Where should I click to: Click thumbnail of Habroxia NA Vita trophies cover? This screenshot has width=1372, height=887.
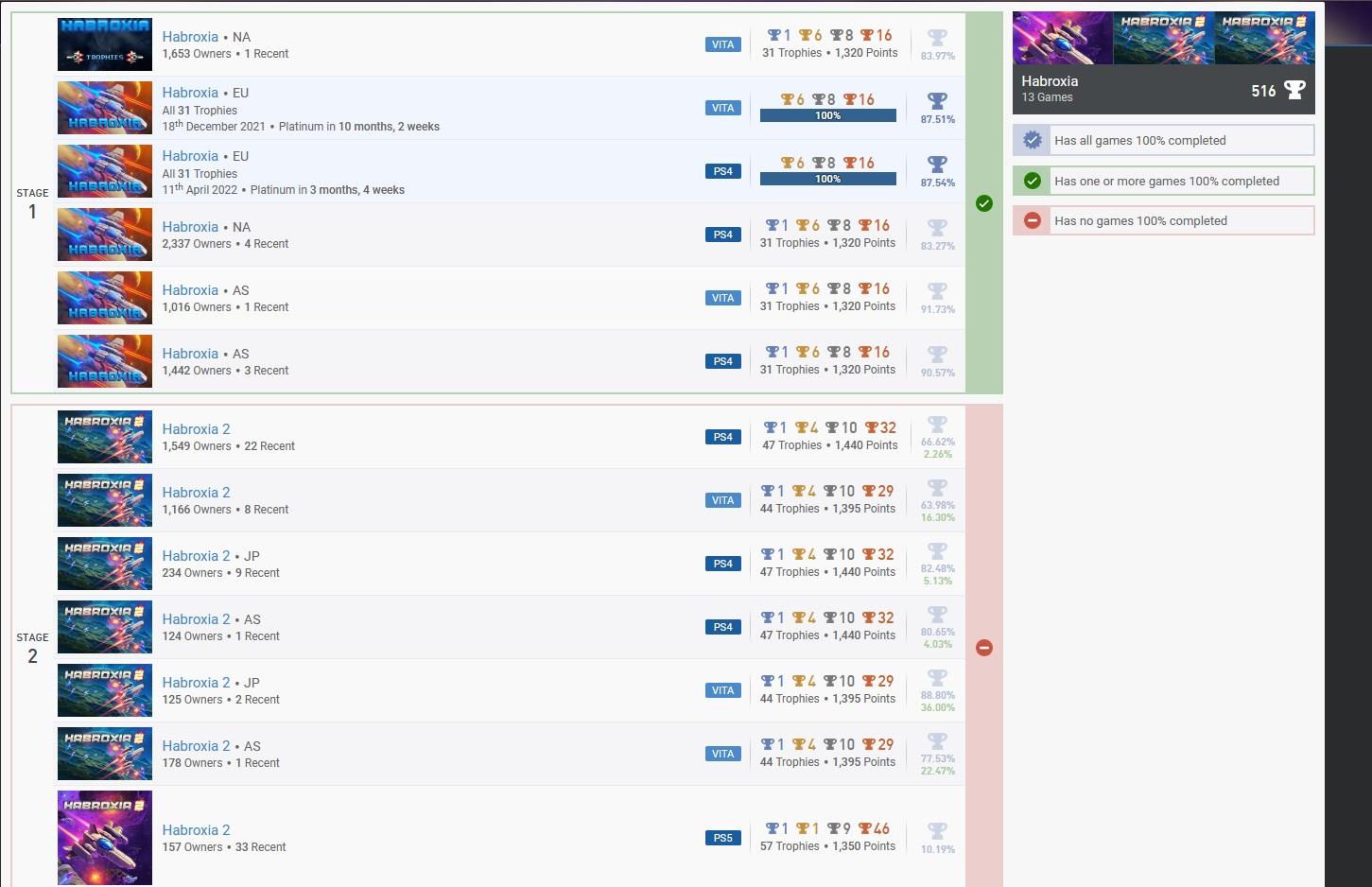click(105, 44)
